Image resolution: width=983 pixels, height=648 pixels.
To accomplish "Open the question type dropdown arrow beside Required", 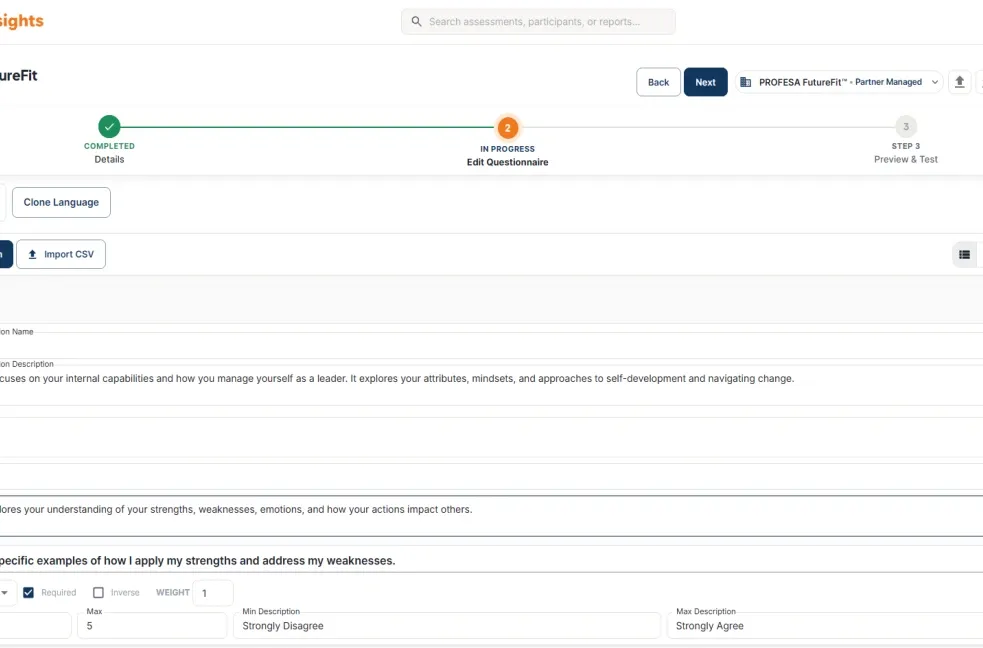I will (4, 592).
